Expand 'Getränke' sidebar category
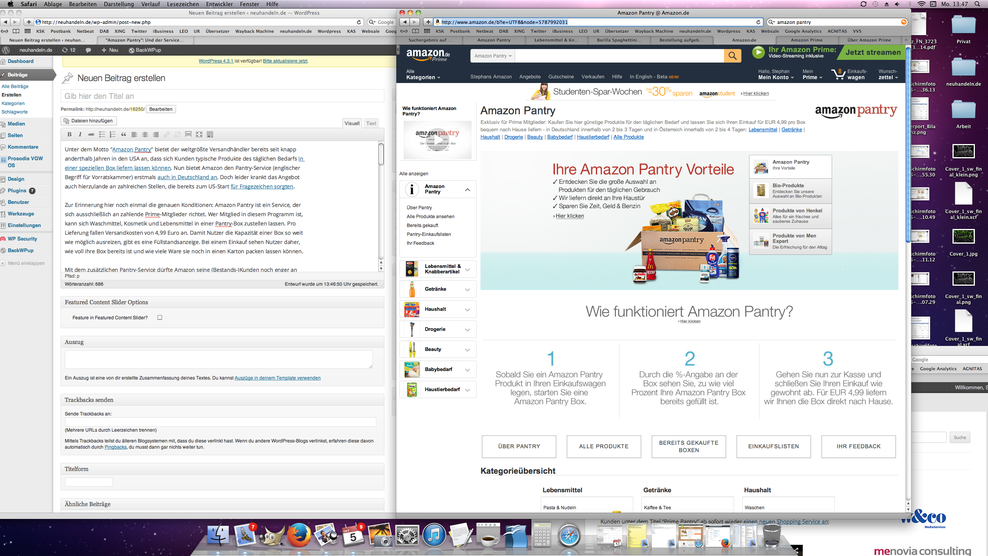This screenshot has width=988, height=556. (x=467, y=289)
